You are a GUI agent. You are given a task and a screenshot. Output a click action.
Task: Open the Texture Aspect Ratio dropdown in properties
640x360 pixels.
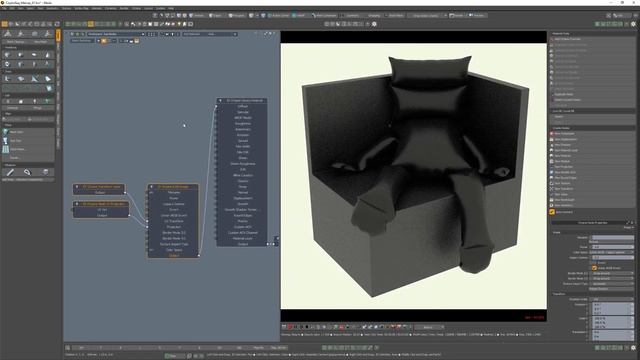611,284
